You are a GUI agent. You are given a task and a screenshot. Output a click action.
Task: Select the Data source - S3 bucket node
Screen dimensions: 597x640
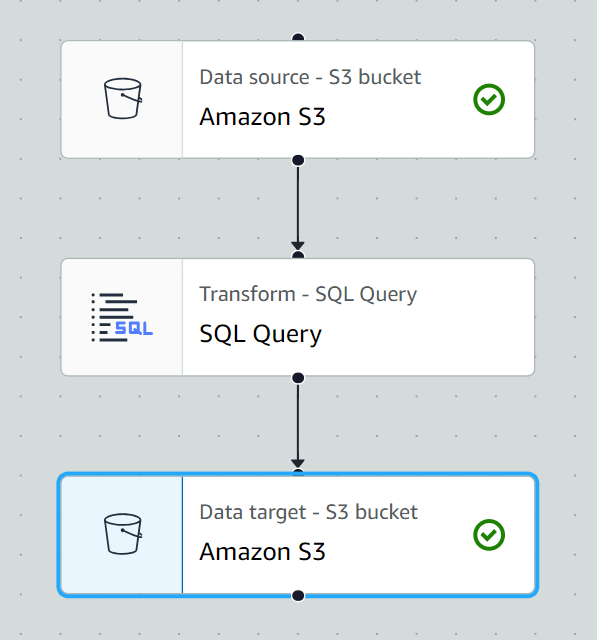pos(298,99)
